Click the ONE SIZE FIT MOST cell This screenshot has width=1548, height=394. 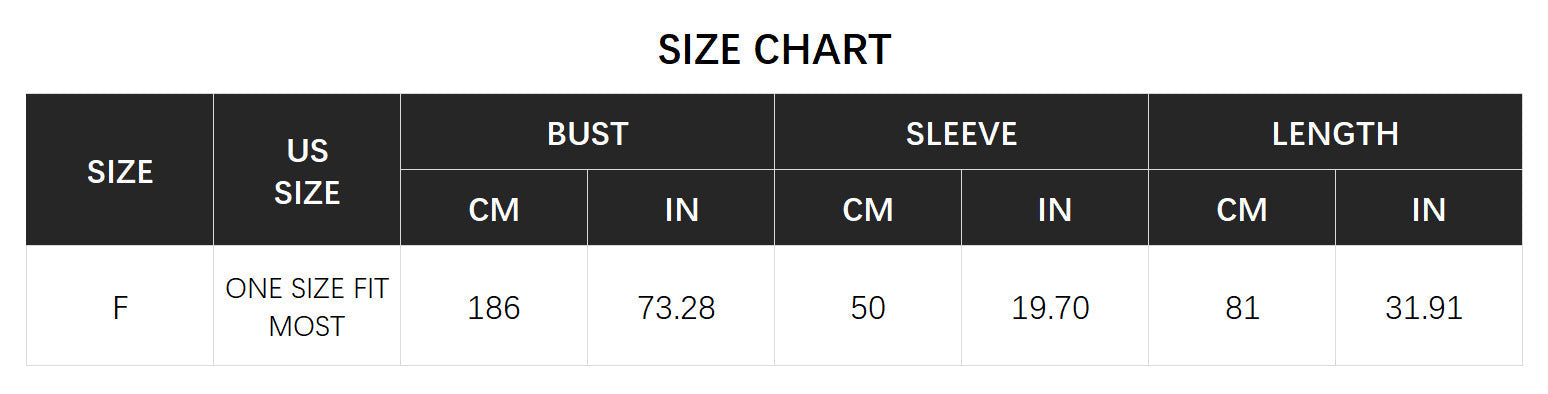tap(307, 306)
